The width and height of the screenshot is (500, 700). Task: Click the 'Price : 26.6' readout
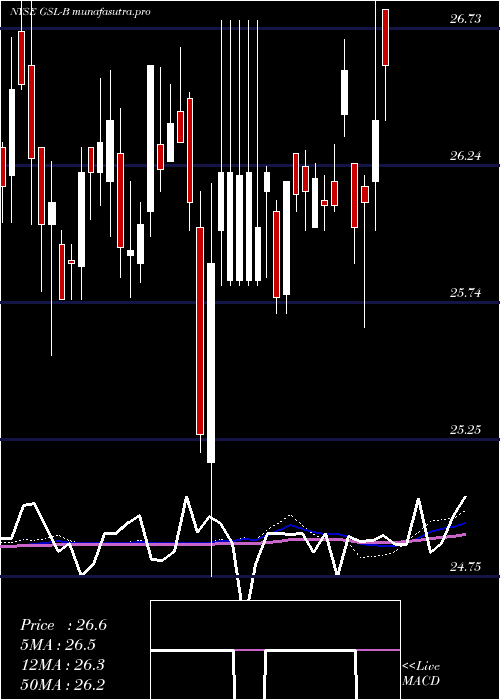click(x=63, y=625)
